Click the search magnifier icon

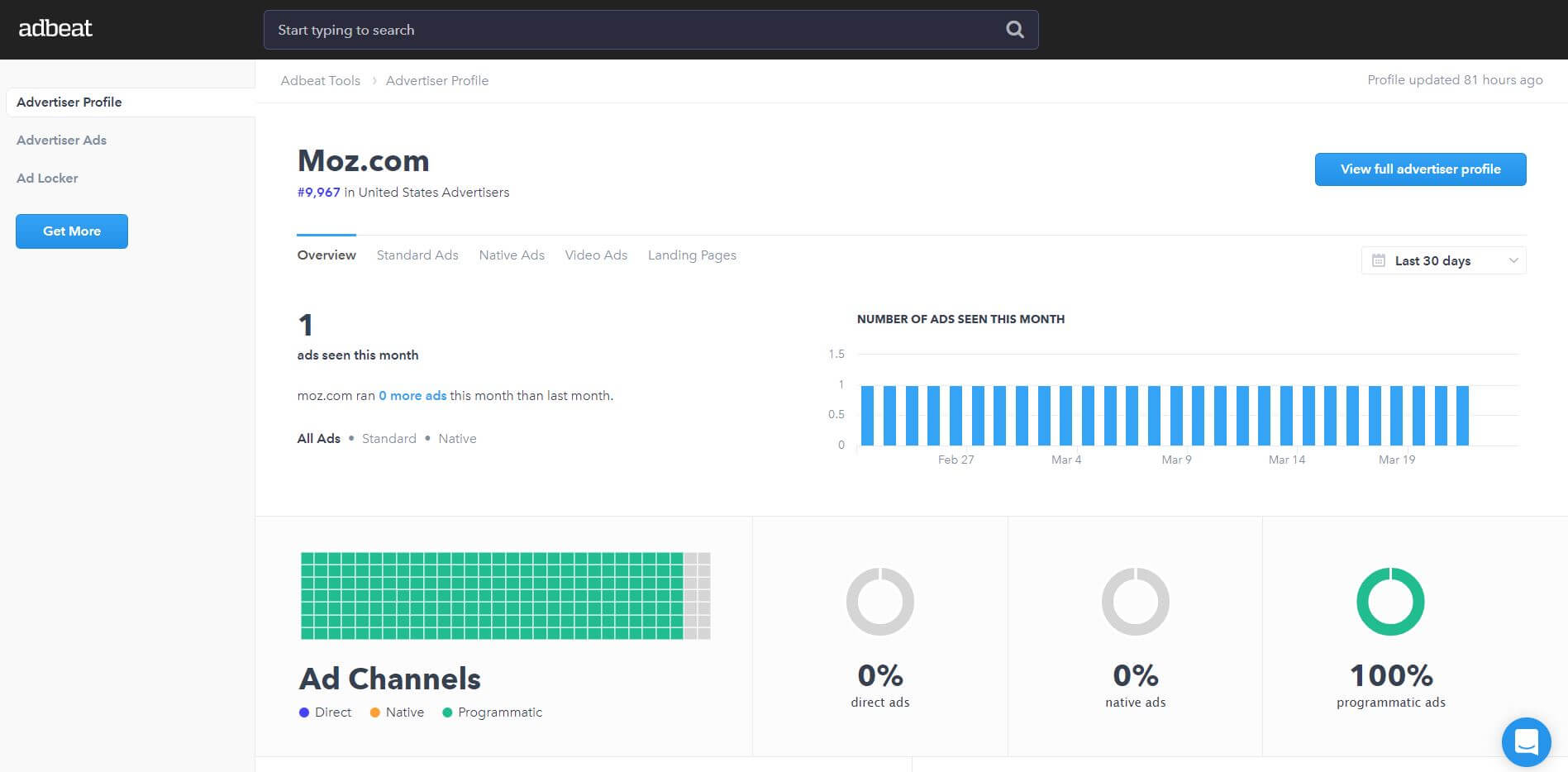tap(1015, 30)
